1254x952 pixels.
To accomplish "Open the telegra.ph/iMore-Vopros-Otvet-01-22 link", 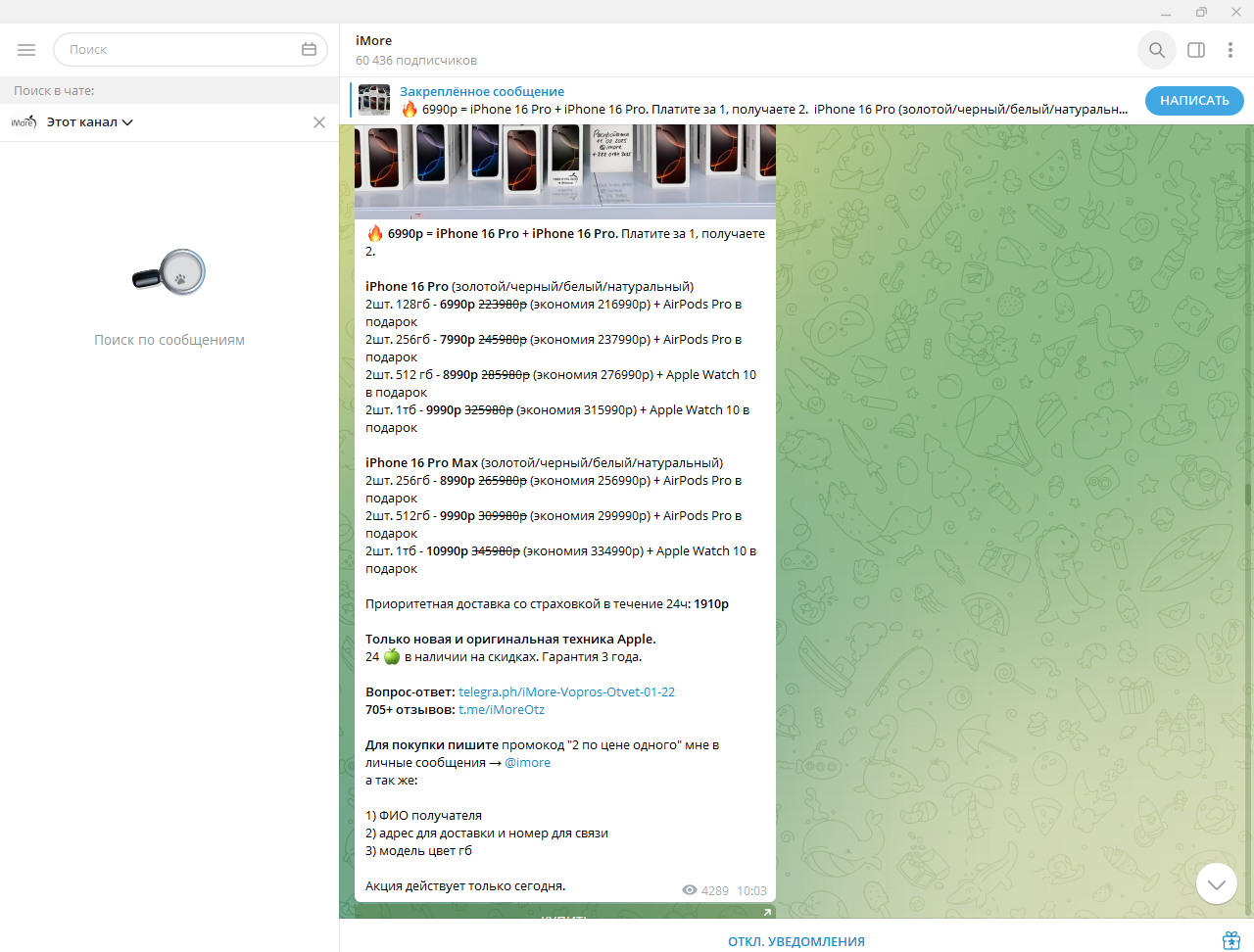I will pyautogui.click(x=566, y=692).
